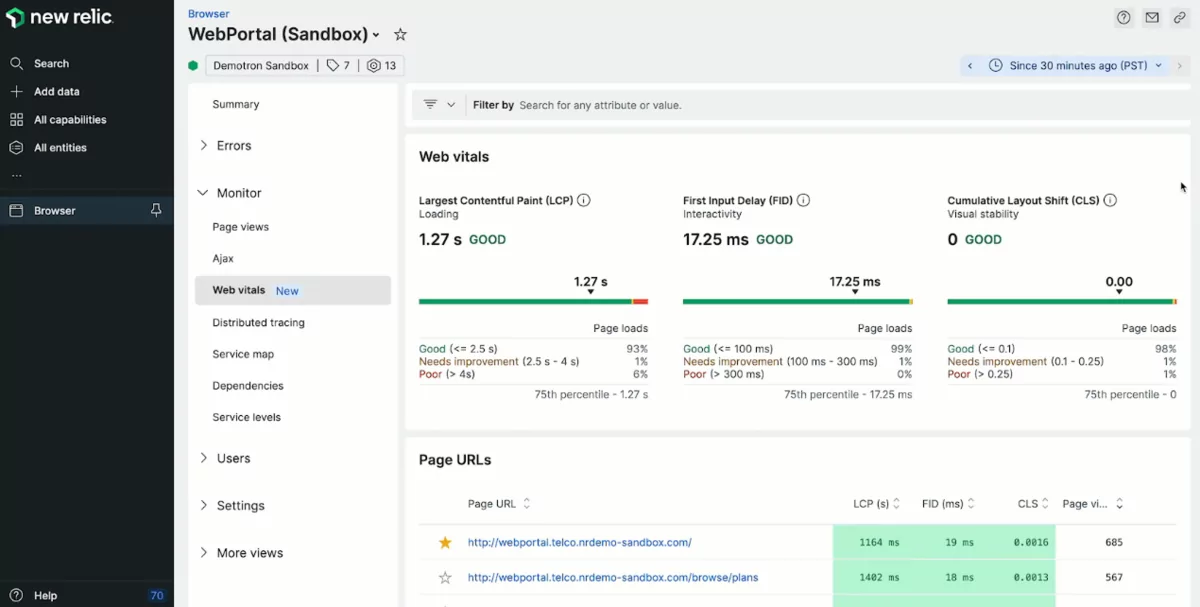
Task: Open the browse/plans page URL link
Action: pos(613,577)
